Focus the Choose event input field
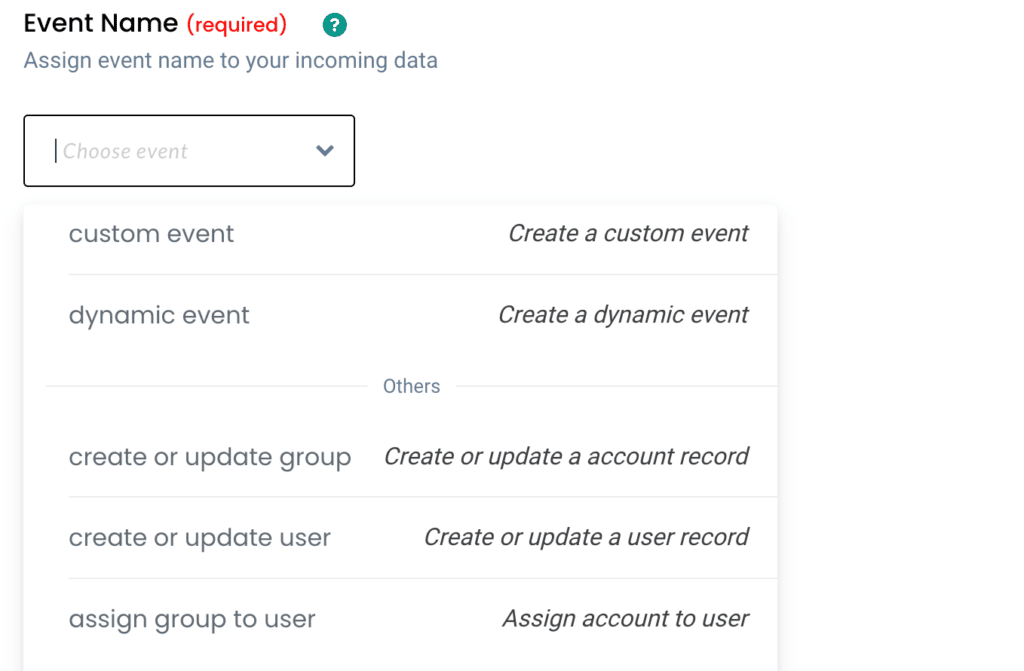The width and height of the screenshot is (1024, 671). [170, 151]
